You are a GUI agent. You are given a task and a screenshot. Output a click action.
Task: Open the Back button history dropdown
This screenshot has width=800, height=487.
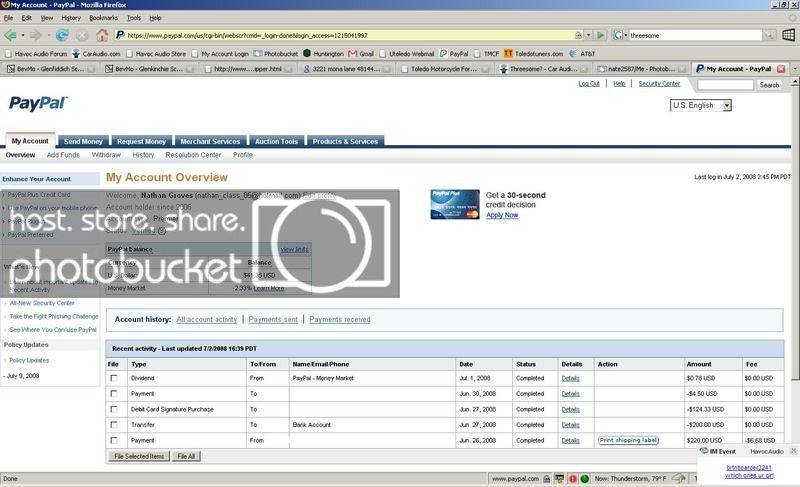coord(23,36)
